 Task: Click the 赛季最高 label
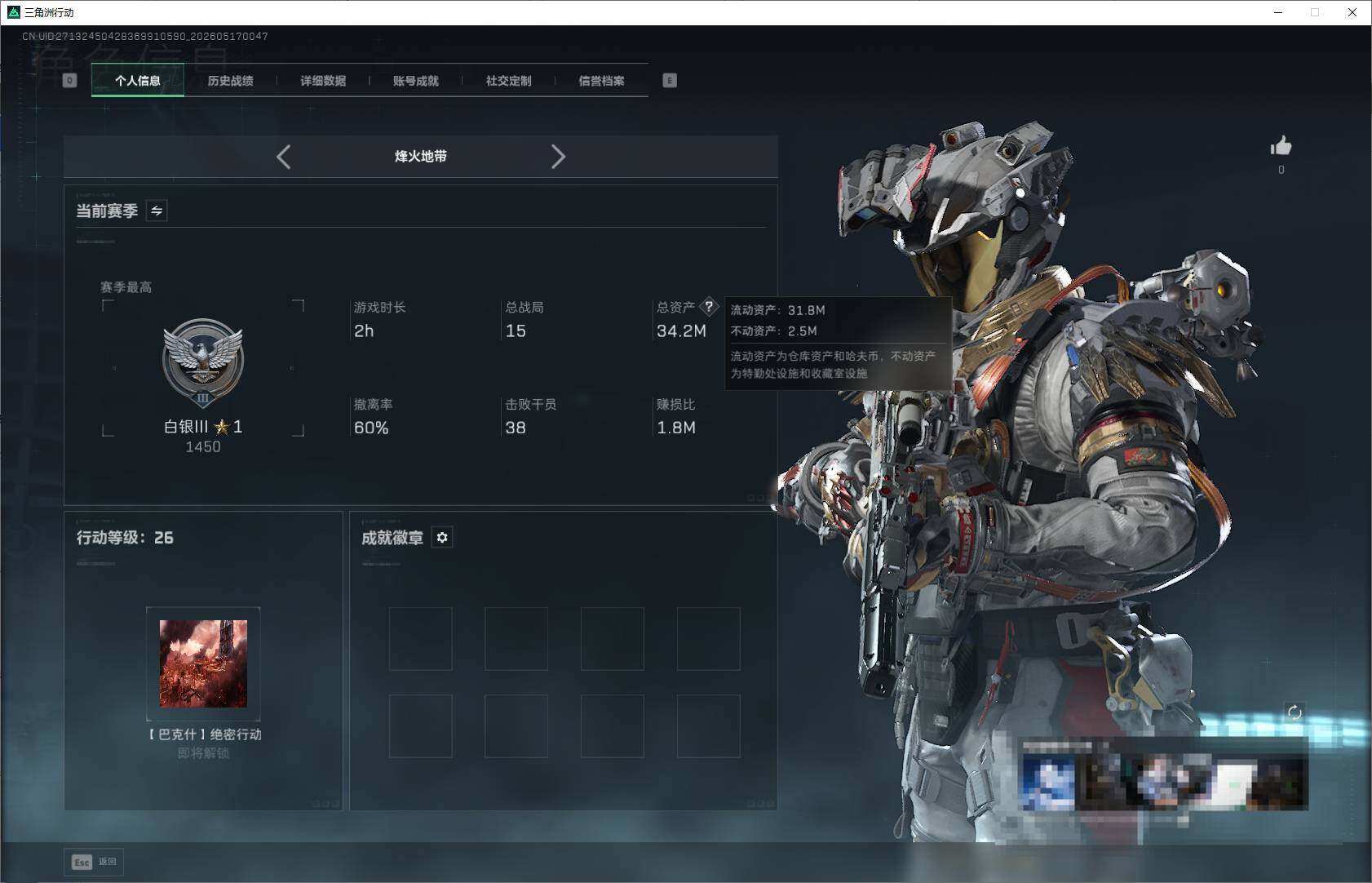pos(126,287)
